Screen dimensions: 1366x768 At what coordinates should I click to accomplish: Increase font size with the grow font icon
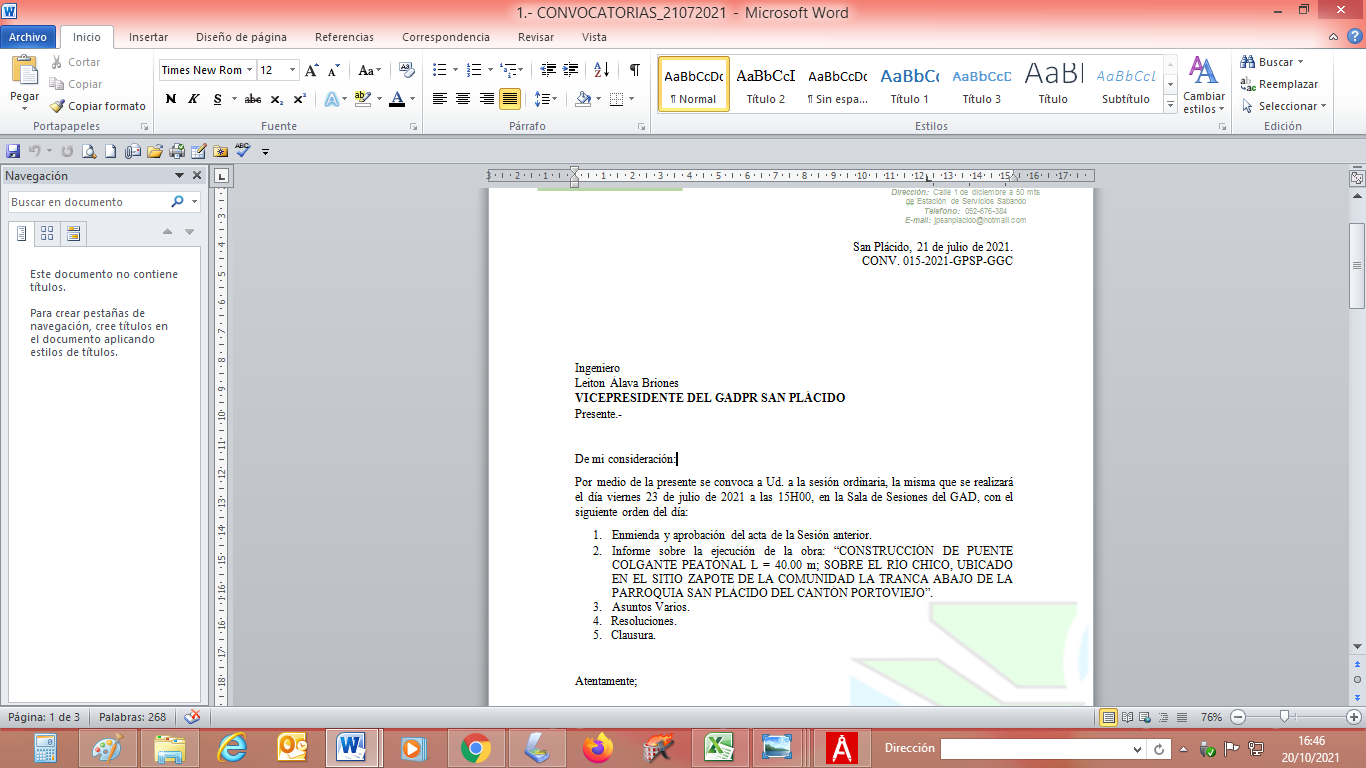312,70
